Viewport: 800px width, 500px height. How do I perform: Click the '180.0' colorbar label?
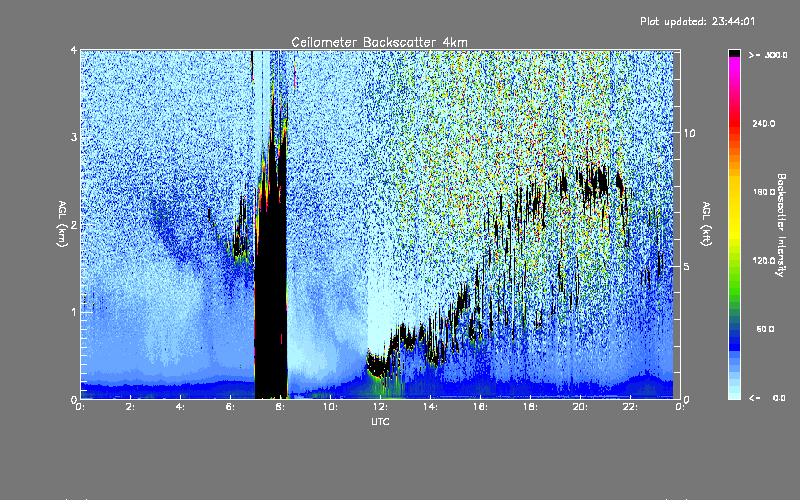(764, 192)
